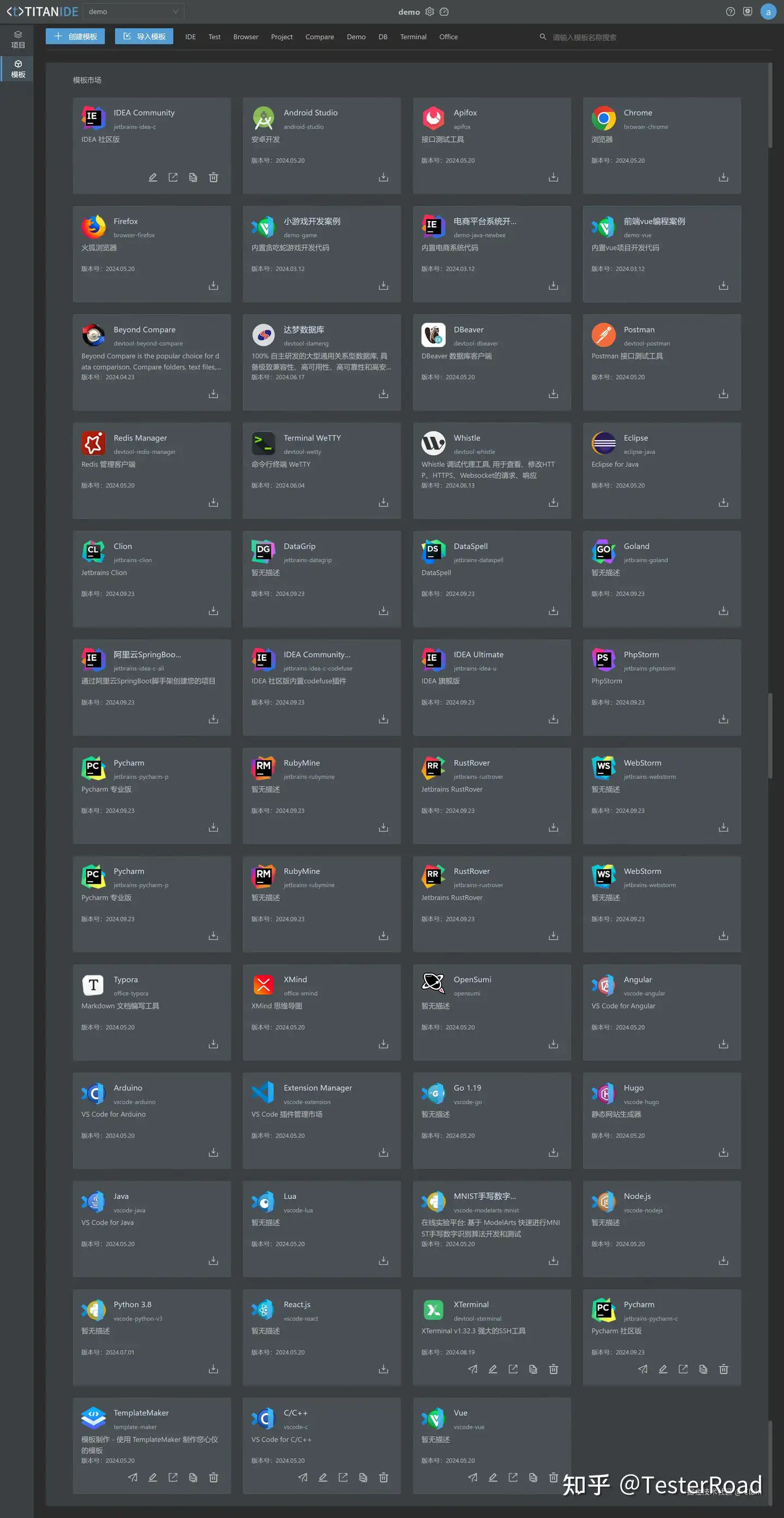Download the Eclipse template
The height and width of the screenshot is (1518, 784).
click(724, 503)
